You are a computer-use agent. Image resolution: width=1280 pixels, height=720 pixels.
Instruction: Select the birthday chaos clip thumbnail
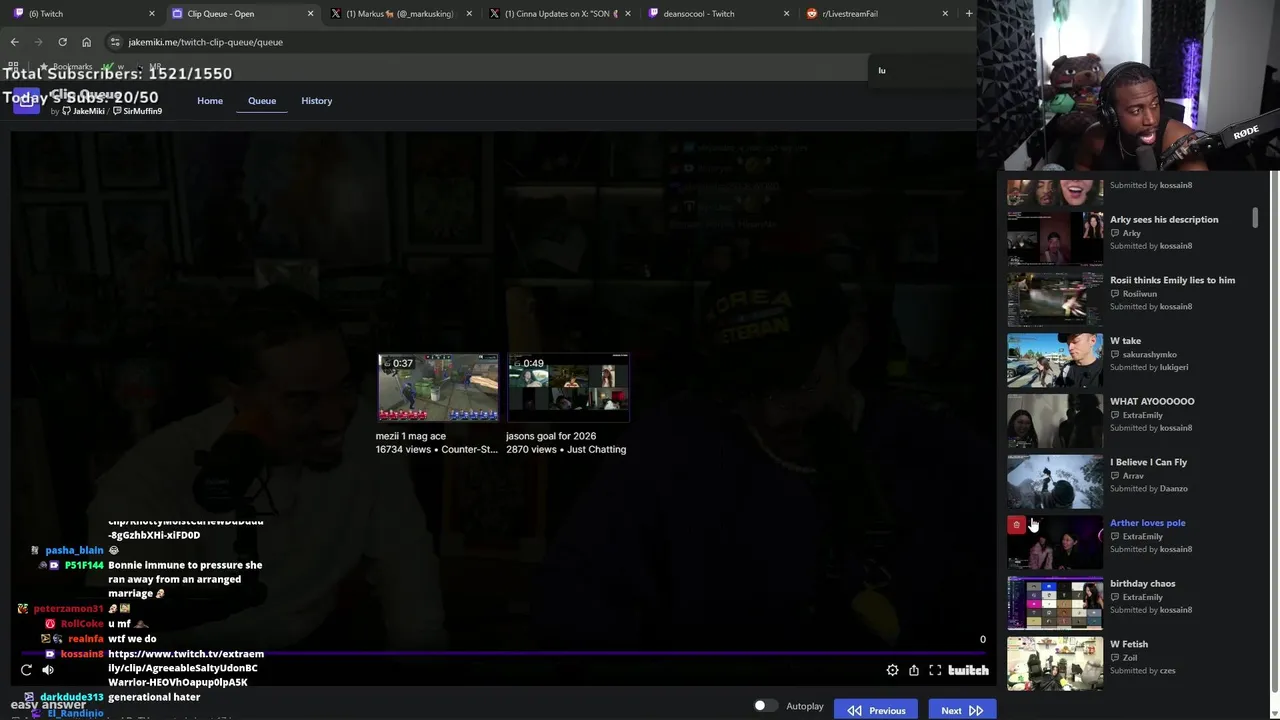(1055, 603)
